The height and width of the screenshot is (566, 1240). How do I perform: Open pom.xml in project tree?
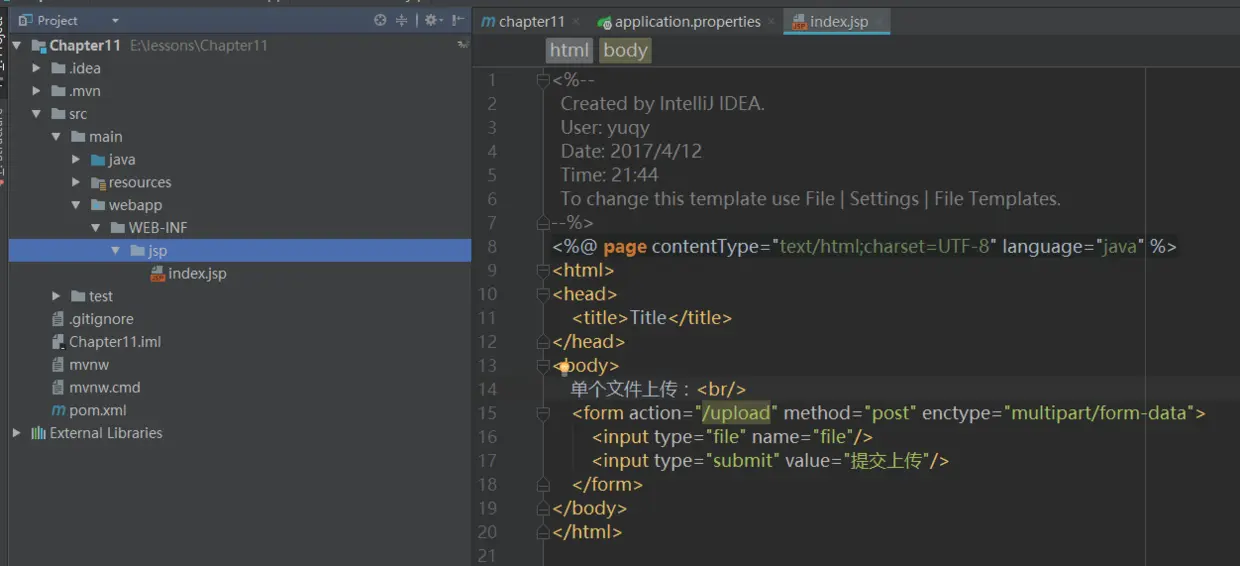(x=97, y=410)
